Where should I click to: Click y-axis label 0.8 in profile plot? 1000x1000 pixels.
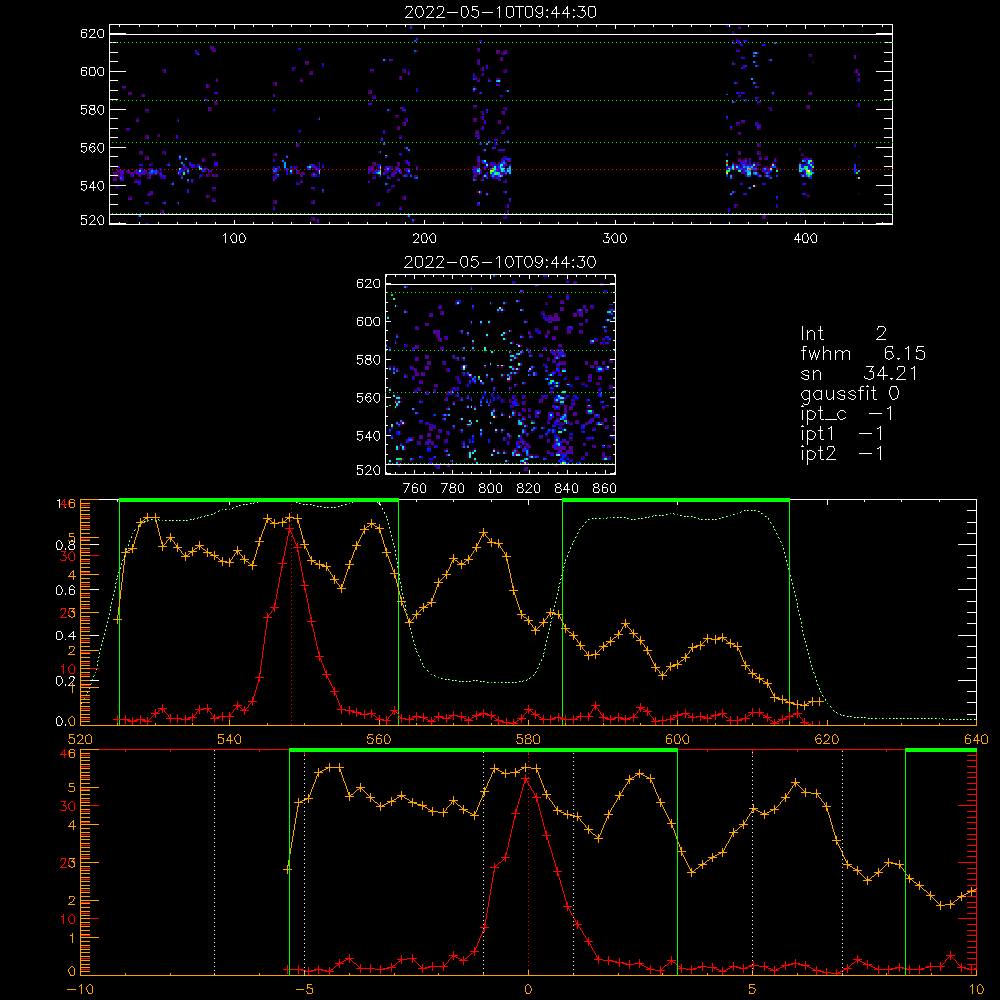pos(66,545)
